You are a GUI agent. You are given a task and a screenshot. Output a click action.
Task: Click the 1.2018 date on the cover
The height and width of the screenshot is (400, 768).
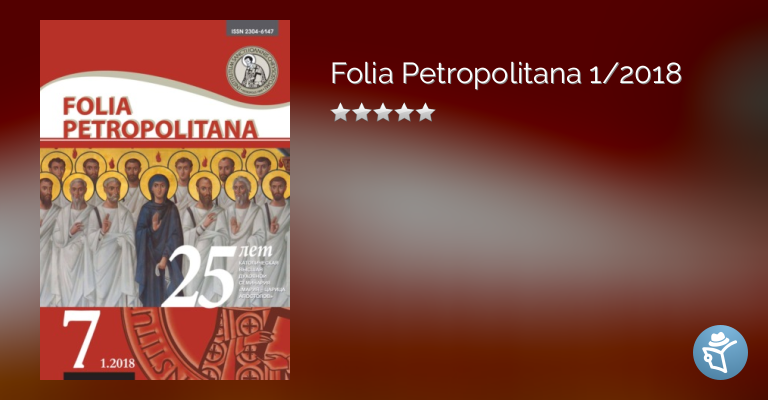118,363
